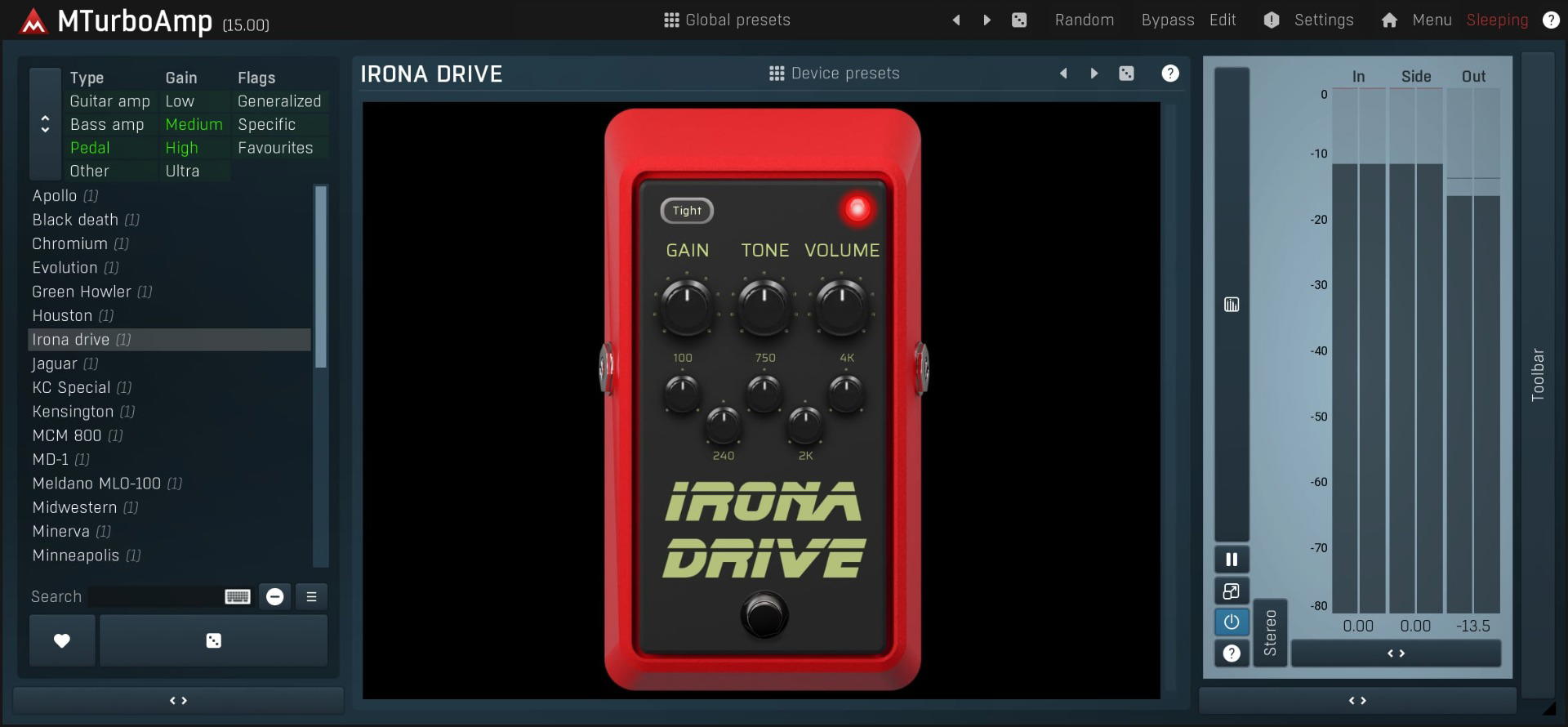The height and width of the screenshot is (727, 1568).
Task: Click the VOLUME knob on pedal
Action: [842, 306]
